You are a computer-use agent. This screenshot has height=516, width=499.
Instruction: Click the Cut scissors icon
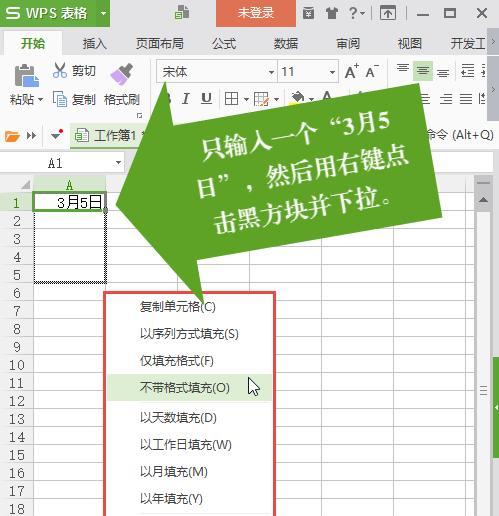point(60,70)
